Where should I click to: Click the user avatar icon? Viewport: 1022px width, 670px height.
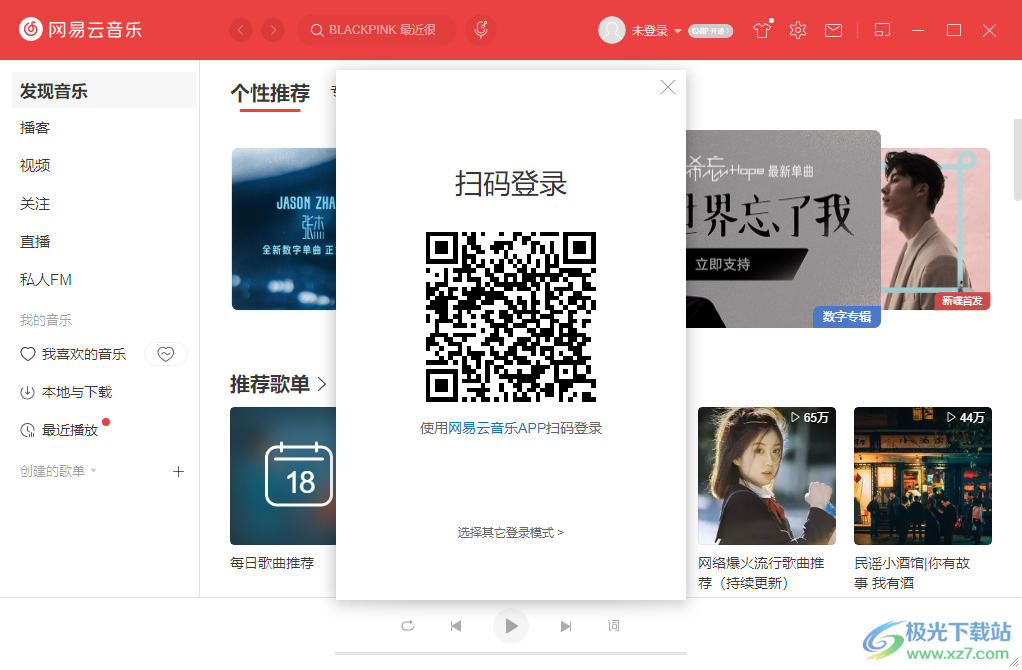coord(611,30)
